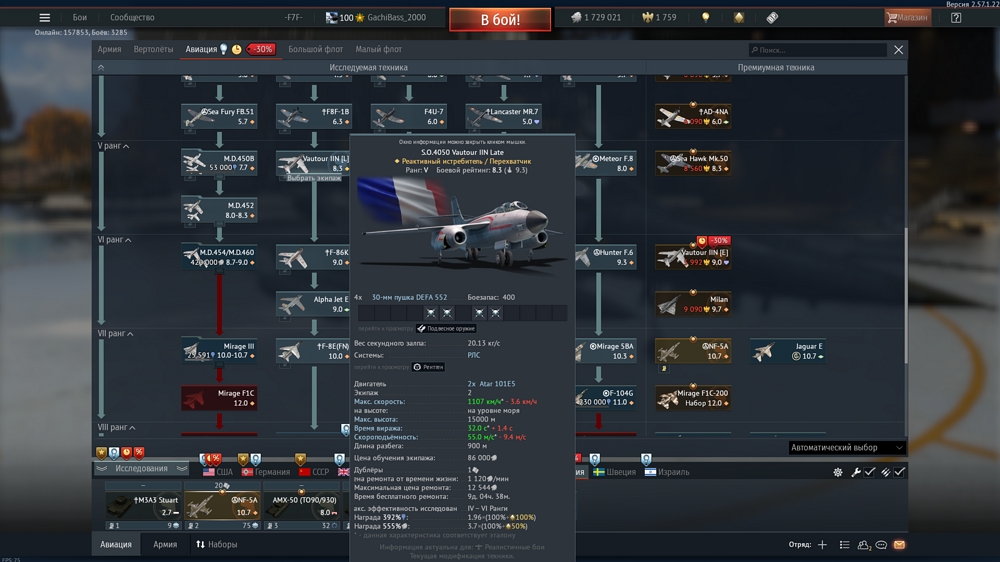Switch to Швеция nation

tap(614, 472)
